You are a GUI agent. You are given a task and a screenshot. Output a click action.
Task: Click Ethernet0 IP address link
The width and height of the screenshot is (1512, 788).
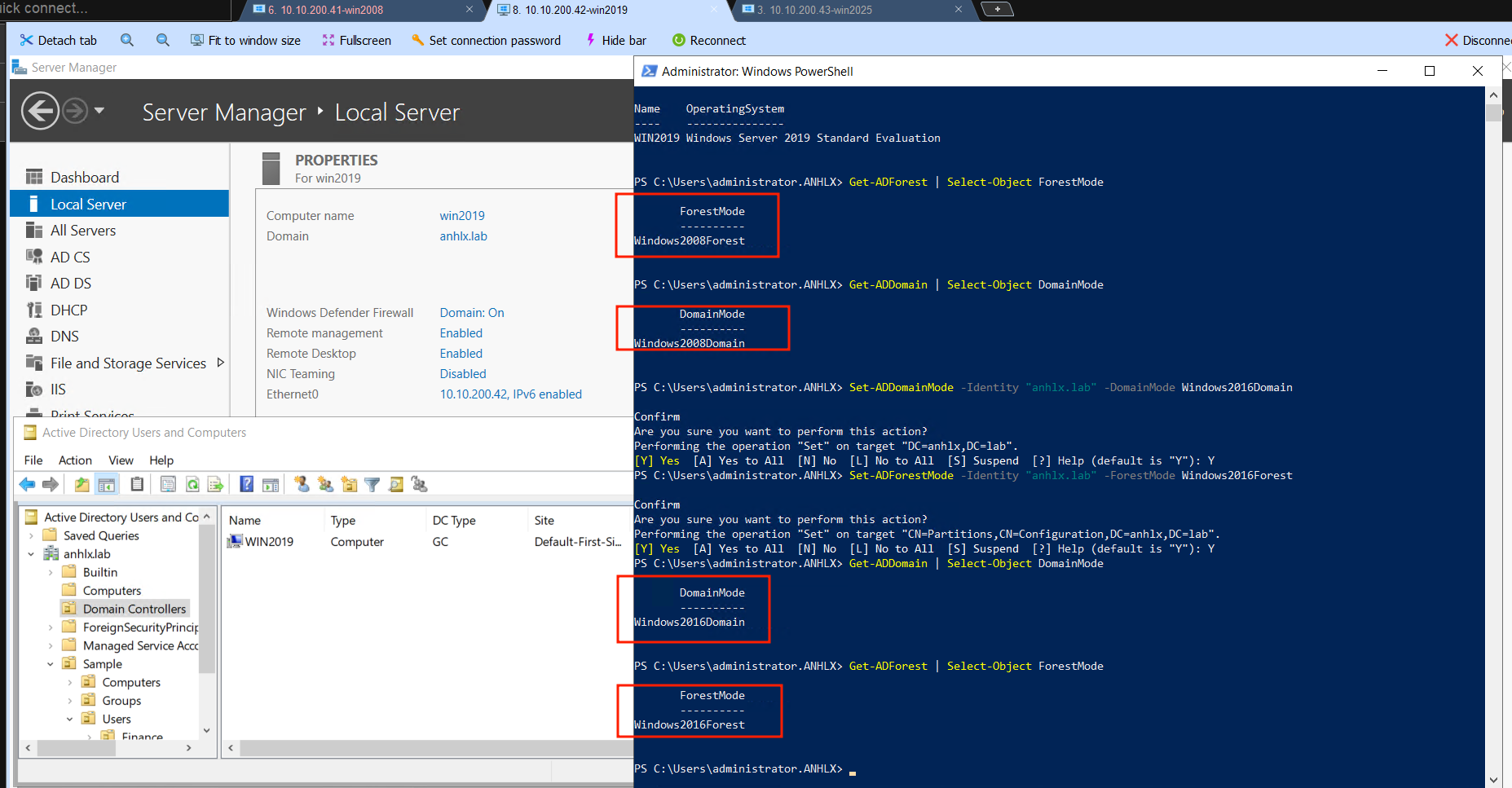coord(511,394)
